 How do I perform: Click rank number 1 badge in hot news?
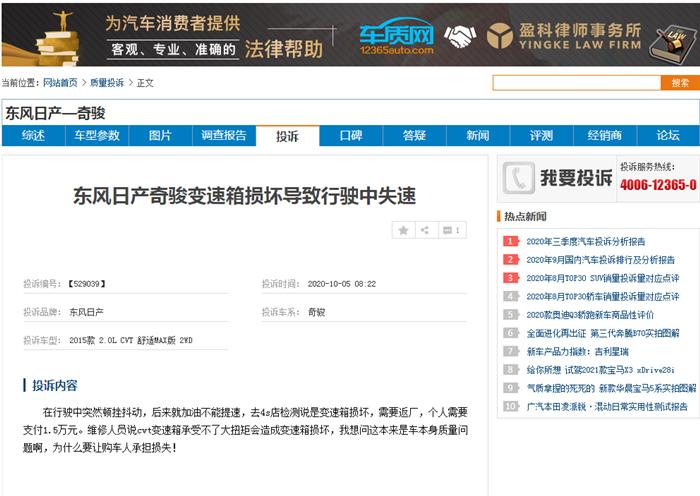coord(510,242)
